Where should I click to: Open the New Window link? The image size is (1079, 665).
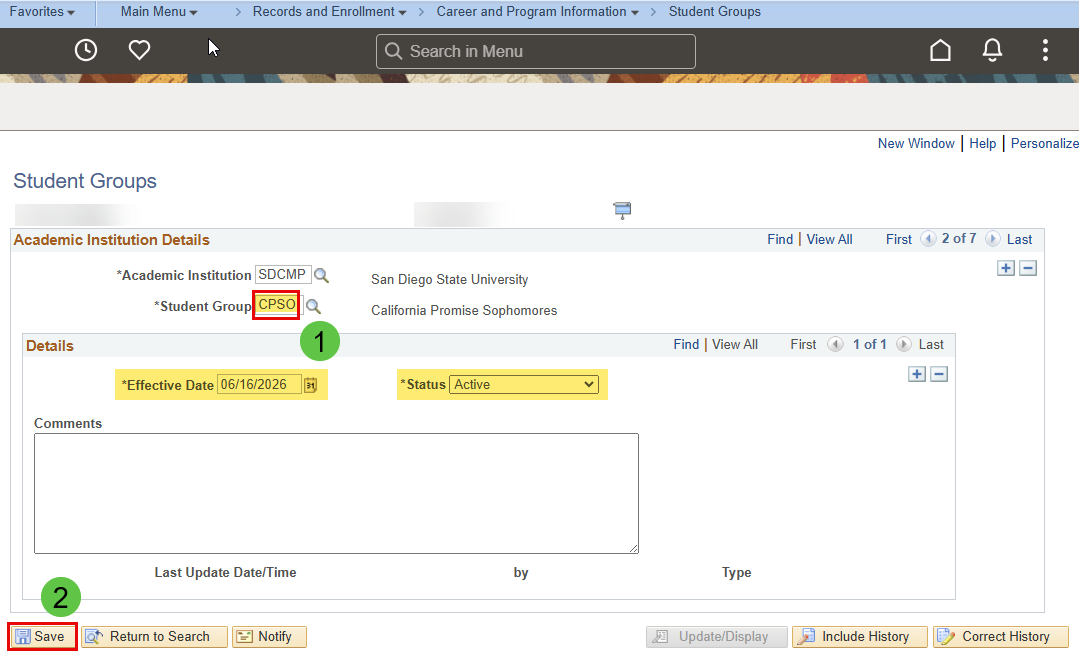tap(916, 143)
